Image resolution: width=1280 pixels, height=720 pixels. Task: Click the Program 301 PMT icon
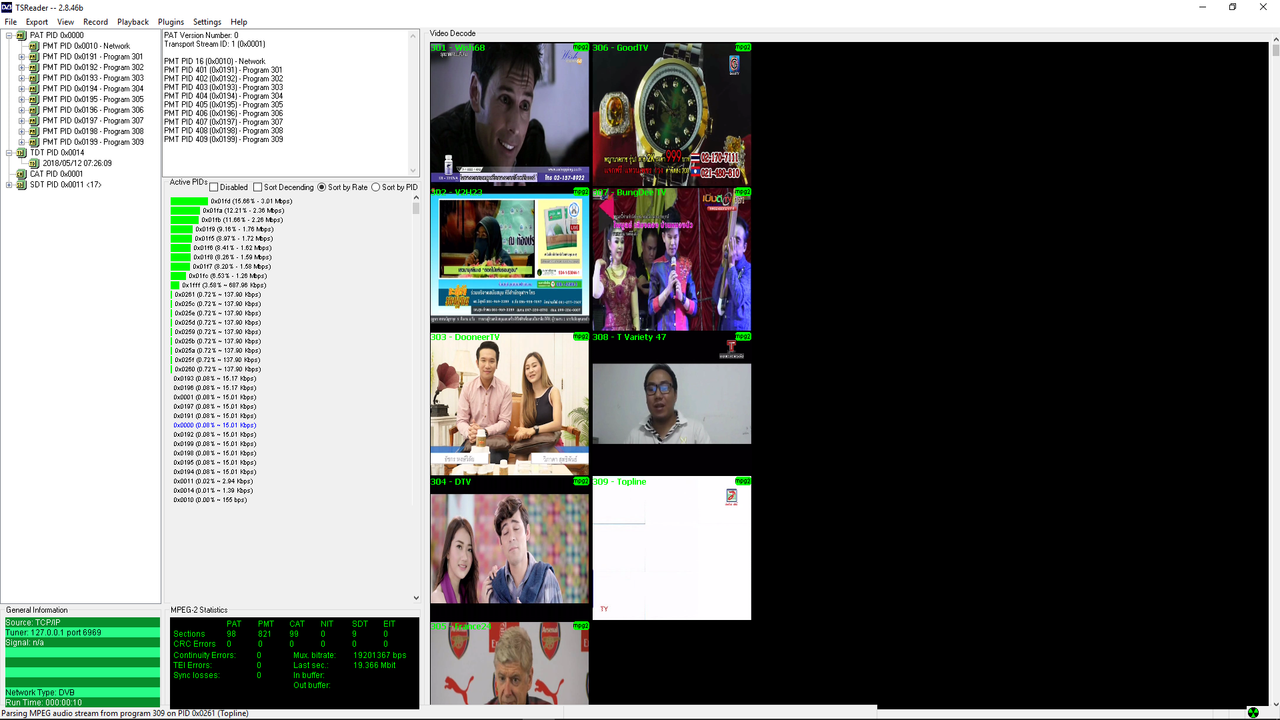click(35, 57)
